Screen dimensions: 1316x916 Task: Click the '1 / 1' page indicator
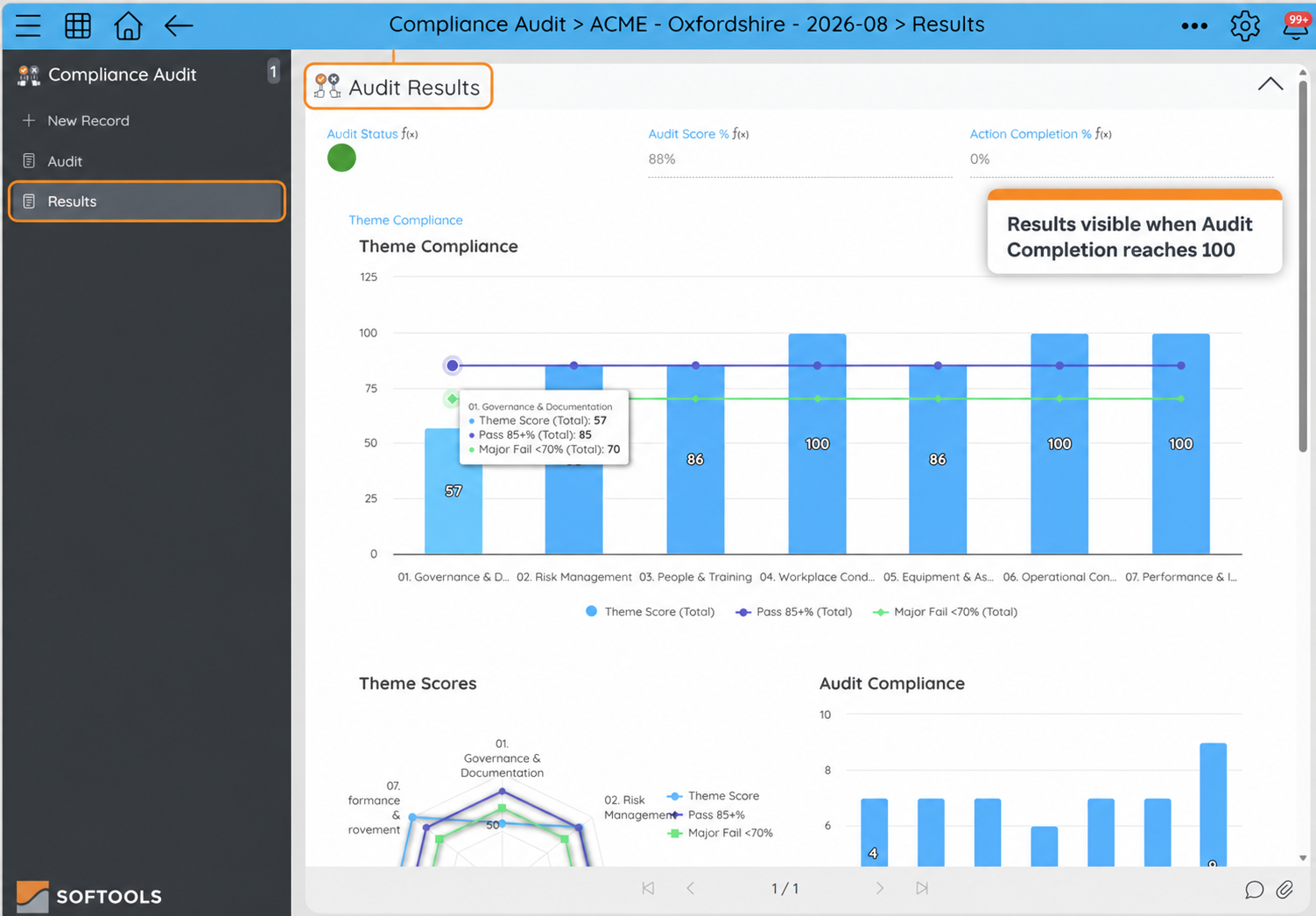click(785, 889)
